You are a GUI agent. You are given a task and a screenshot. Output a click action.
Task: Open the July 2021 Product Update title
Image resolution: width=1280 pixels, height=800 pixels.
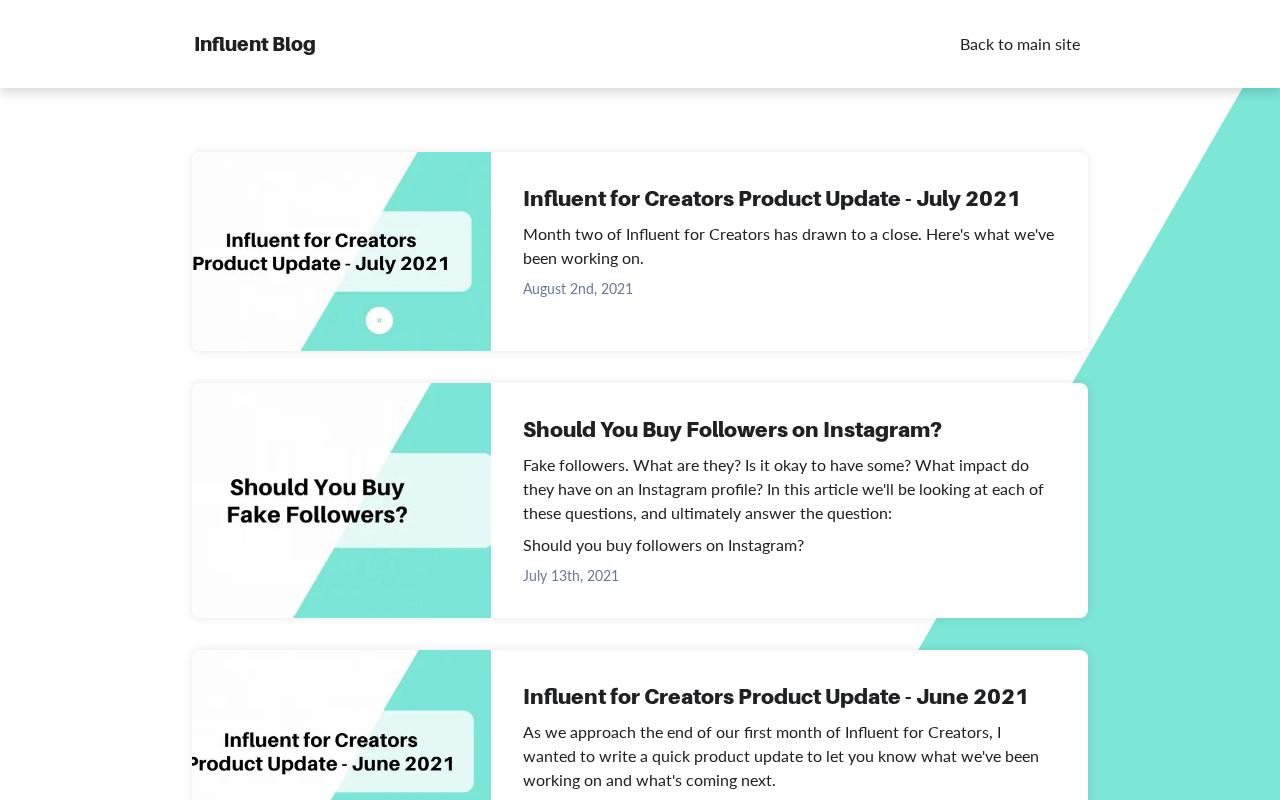772,198
